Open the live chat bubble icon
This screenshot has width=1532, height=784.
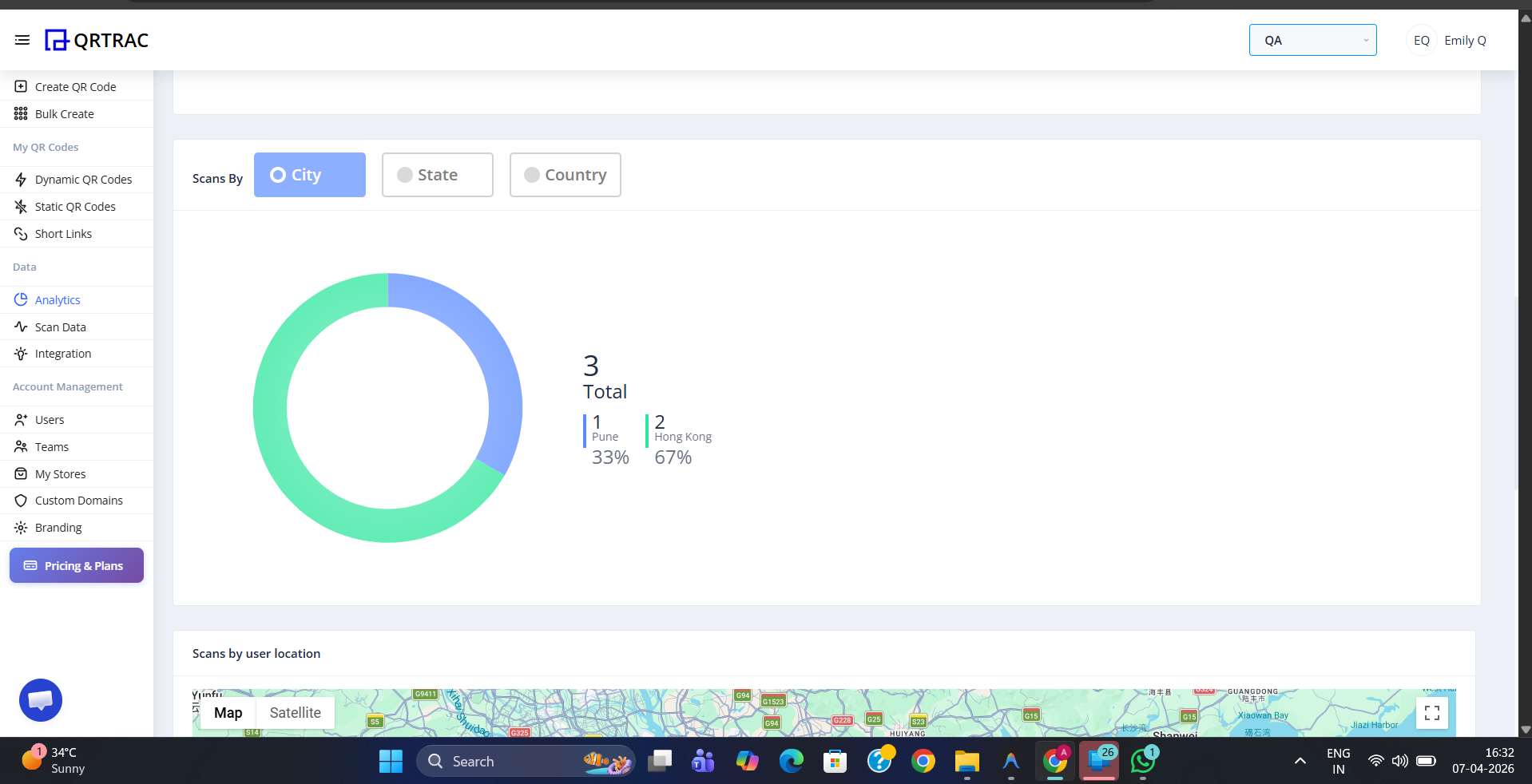(x=41, y=700)
